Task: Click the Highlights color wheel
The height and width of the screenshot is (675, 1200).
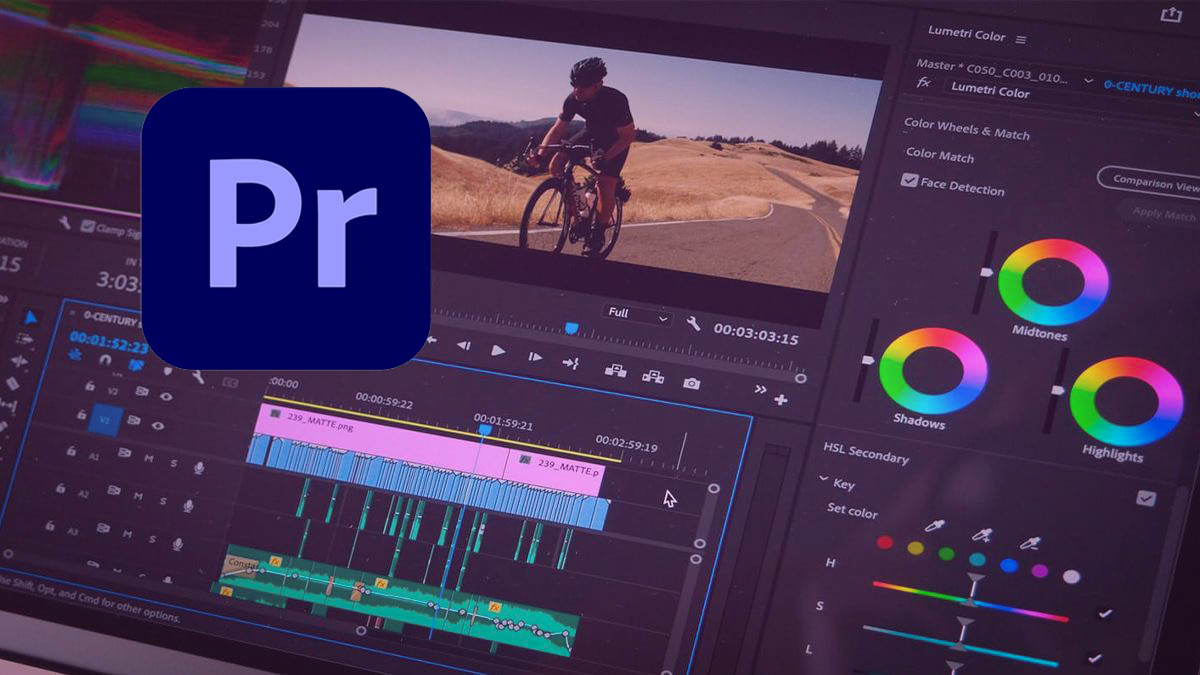Action: pos(1126,401)
